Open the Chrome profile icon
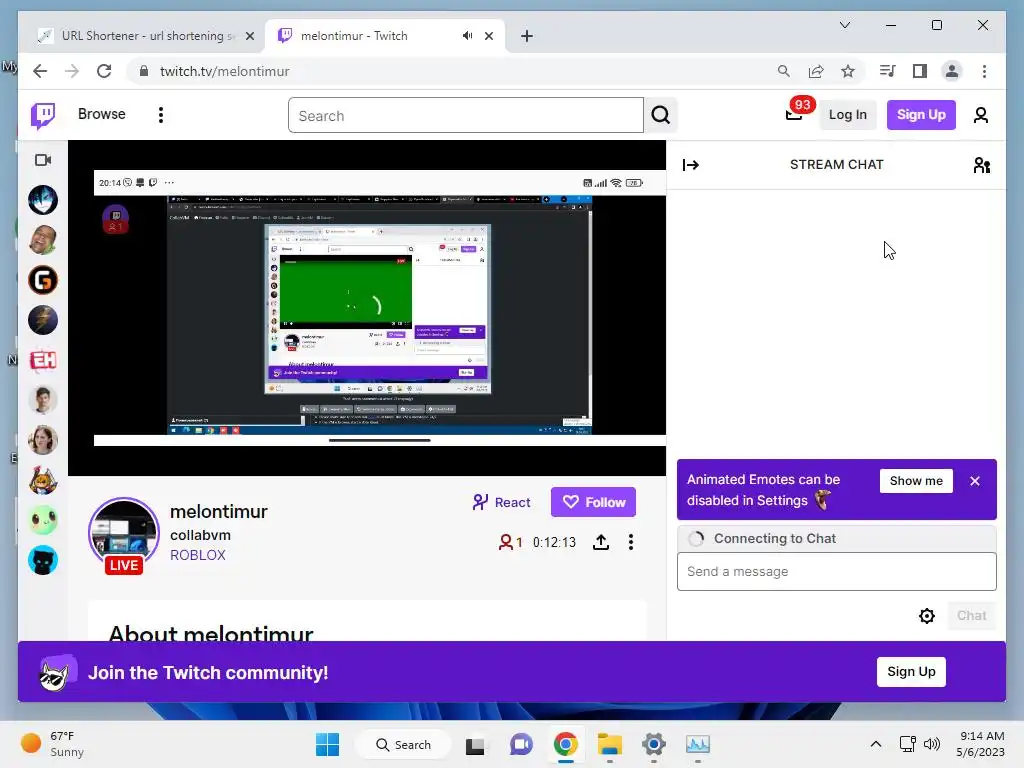The image size is (1024, 768). pyautogui.click(x=952, y=71)
